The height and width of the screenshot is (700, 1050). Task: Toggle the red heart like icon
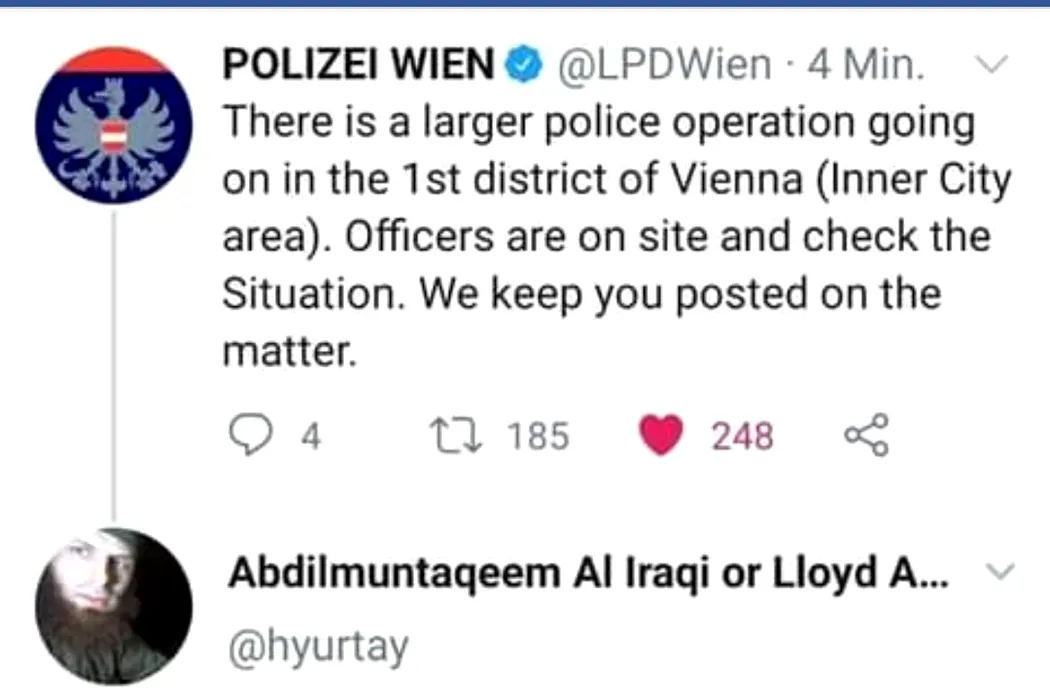pos(661,435)
